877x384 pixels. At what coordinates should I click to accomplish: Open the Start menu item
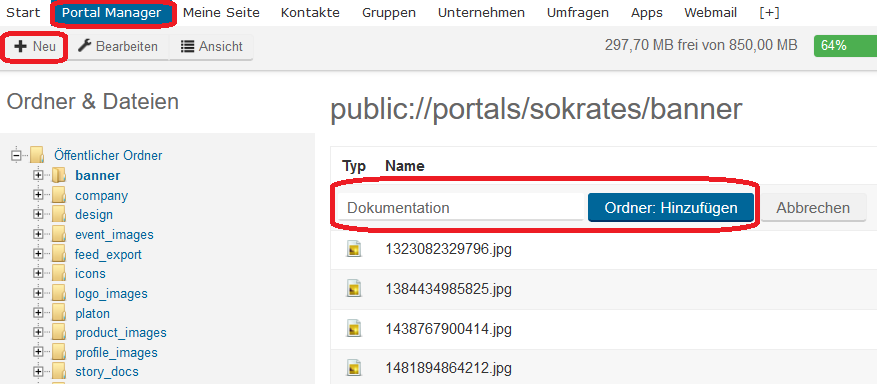23,13
